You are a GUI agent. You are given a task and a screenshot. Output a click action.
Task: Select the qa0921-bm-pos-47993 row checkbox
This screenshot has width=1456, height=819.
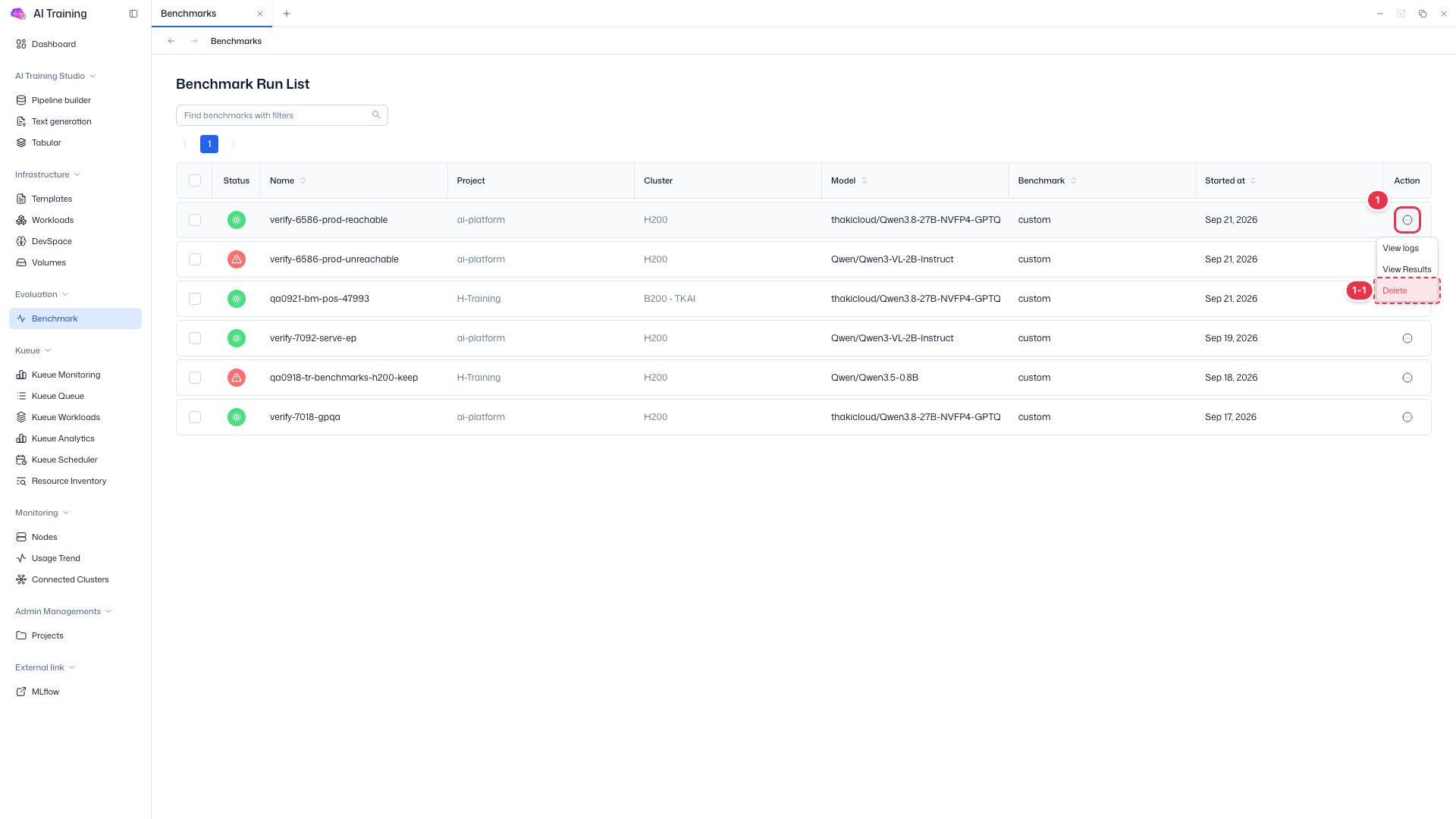click(x=195, y=299)
